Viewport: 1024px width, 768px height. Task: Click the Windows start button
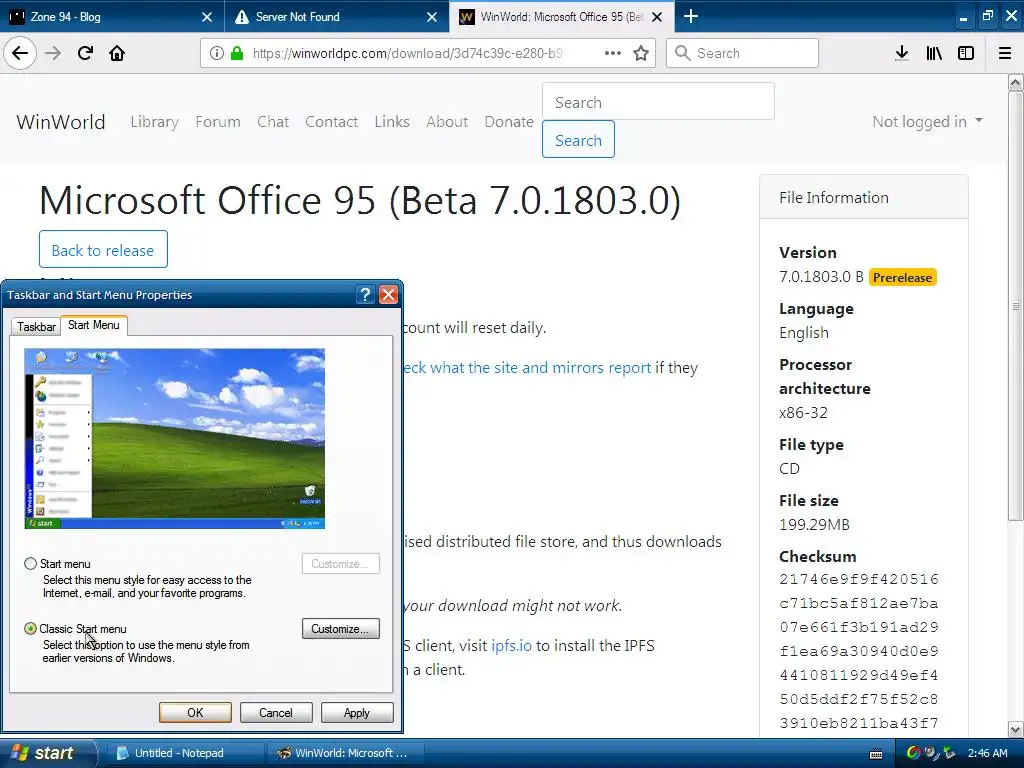coord(48,753)
